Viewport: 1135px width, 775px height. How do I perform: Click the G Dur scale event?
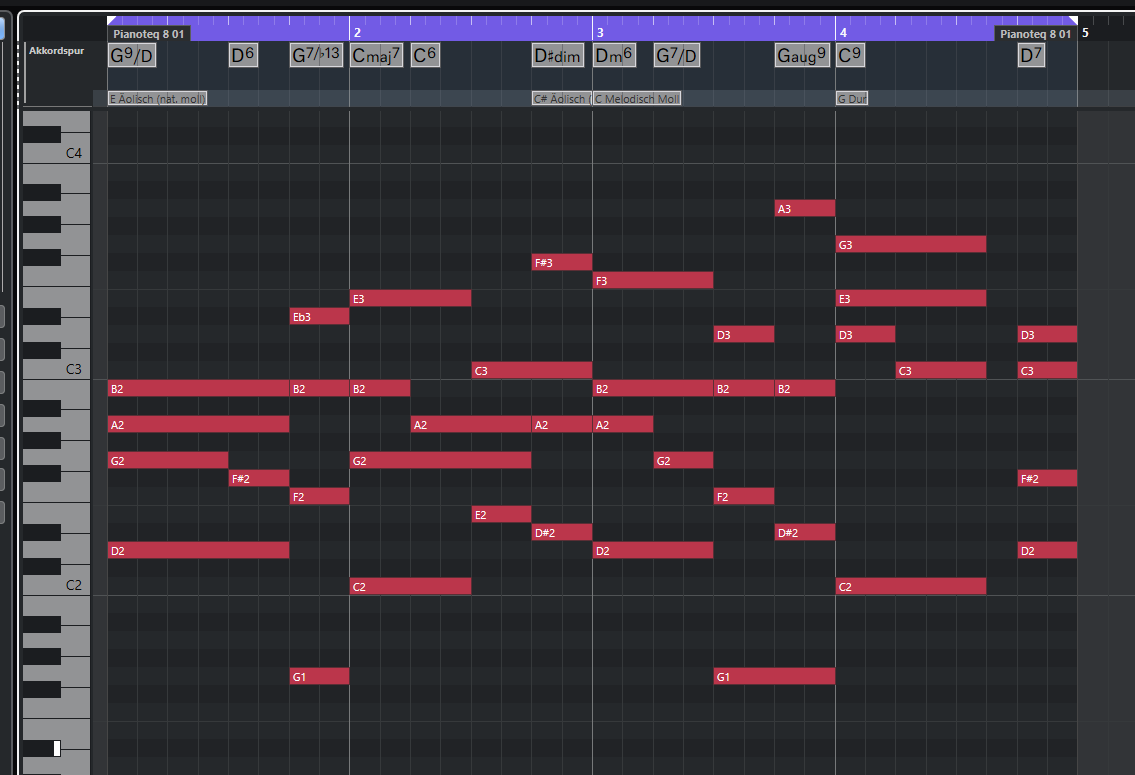click(x=852, y=99)
